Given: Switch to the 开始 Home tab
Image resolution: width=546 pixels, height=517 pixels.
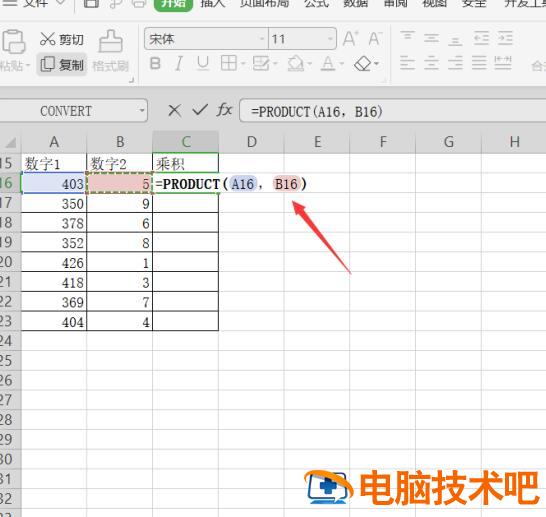Looking at the screenshot, I should [x=173, y=4].
